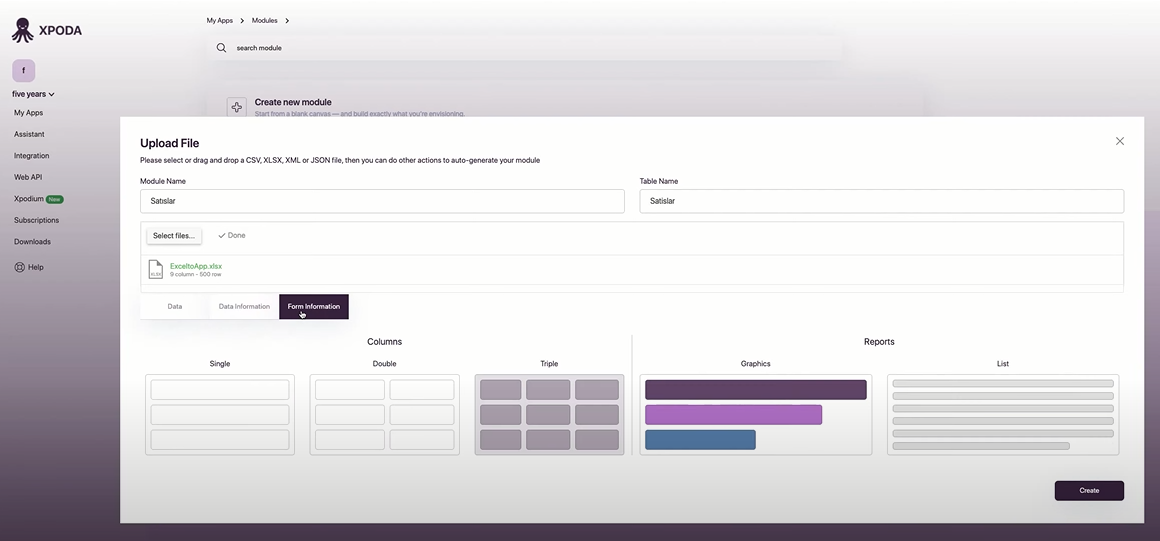Expand the My Apps breadcrumb chevron

click(242, 21)
